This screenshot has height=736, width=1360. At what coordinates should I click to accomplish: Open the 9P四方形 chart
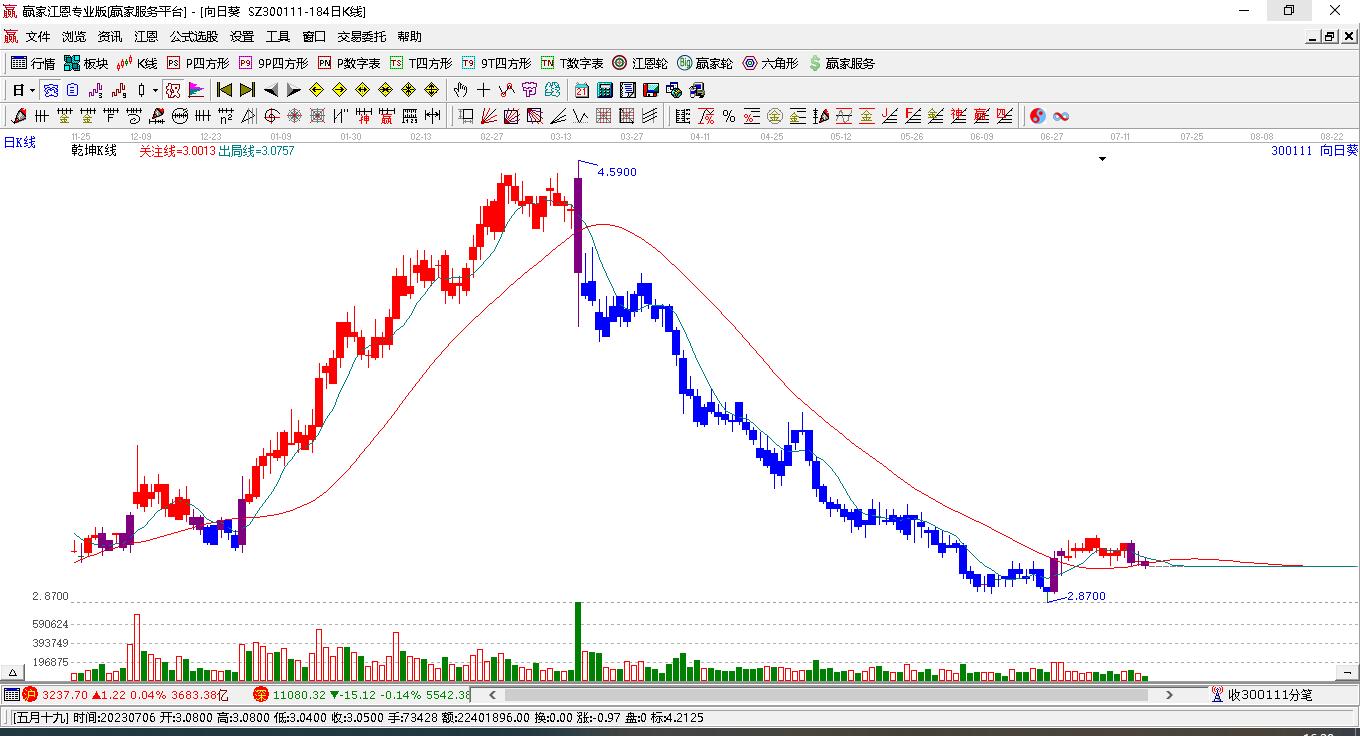coord(273,63)
